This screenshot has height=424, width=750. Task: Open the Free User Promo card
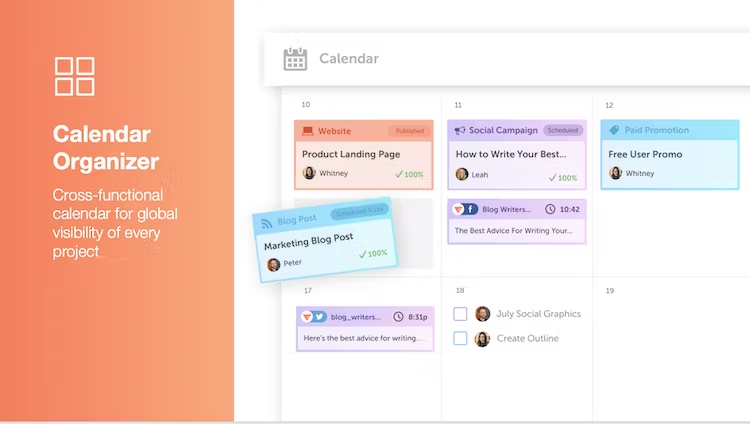click(670, 155)
